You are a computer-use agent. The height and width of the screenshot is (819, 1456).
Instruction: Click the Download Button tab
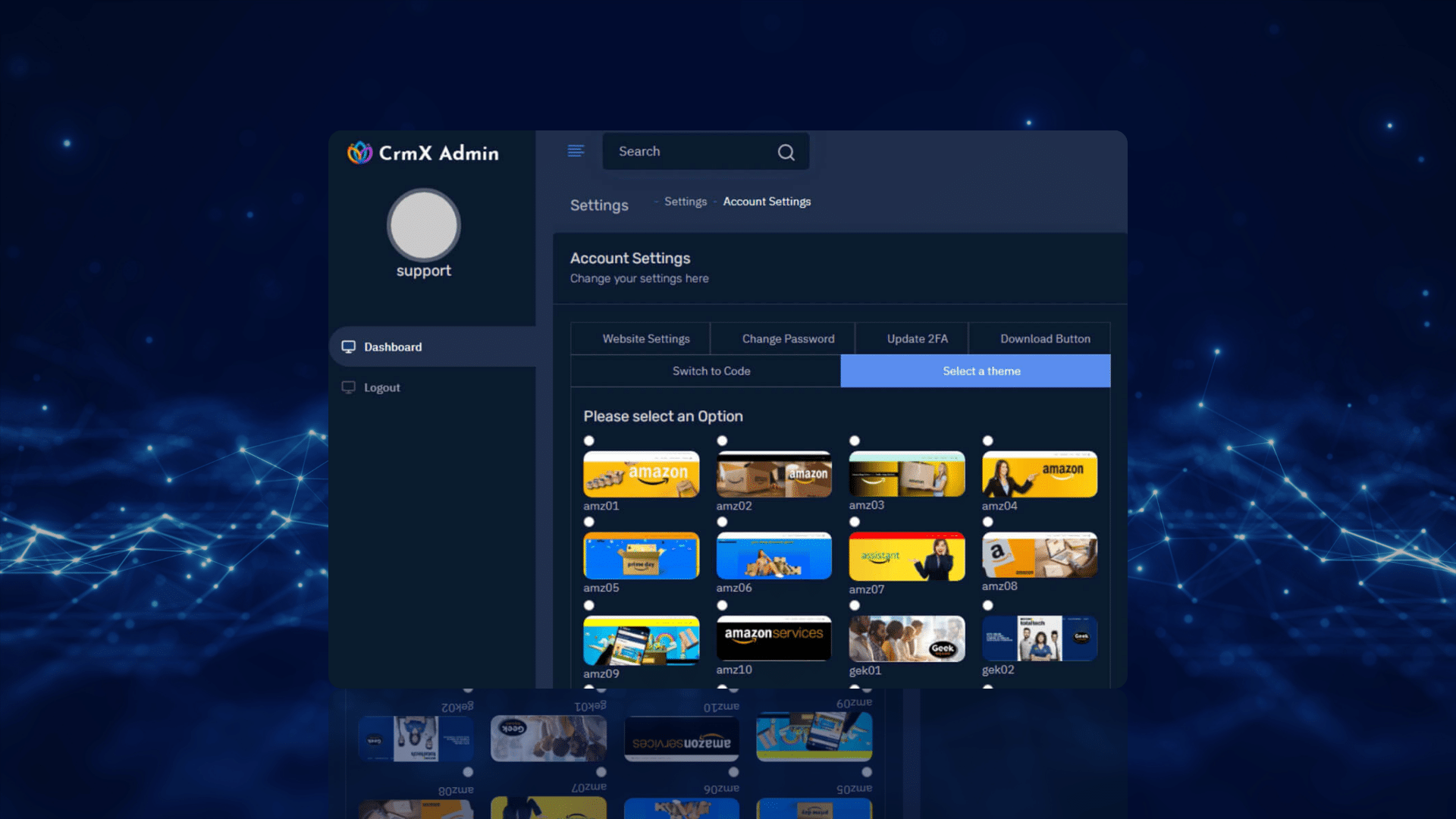point(1045,338)
